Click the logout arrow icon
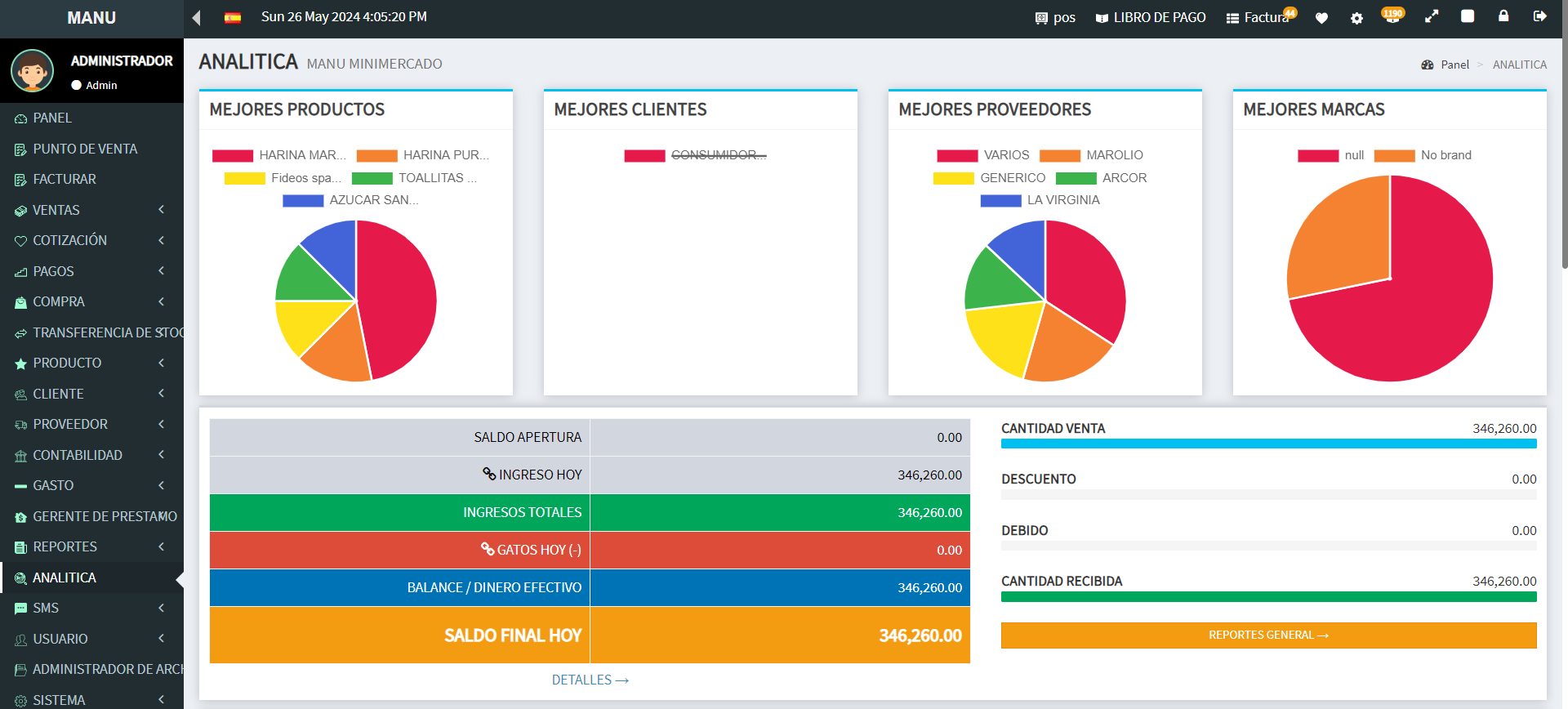Viewport: 1568px width, 709px height. [x=1539, y=16]
